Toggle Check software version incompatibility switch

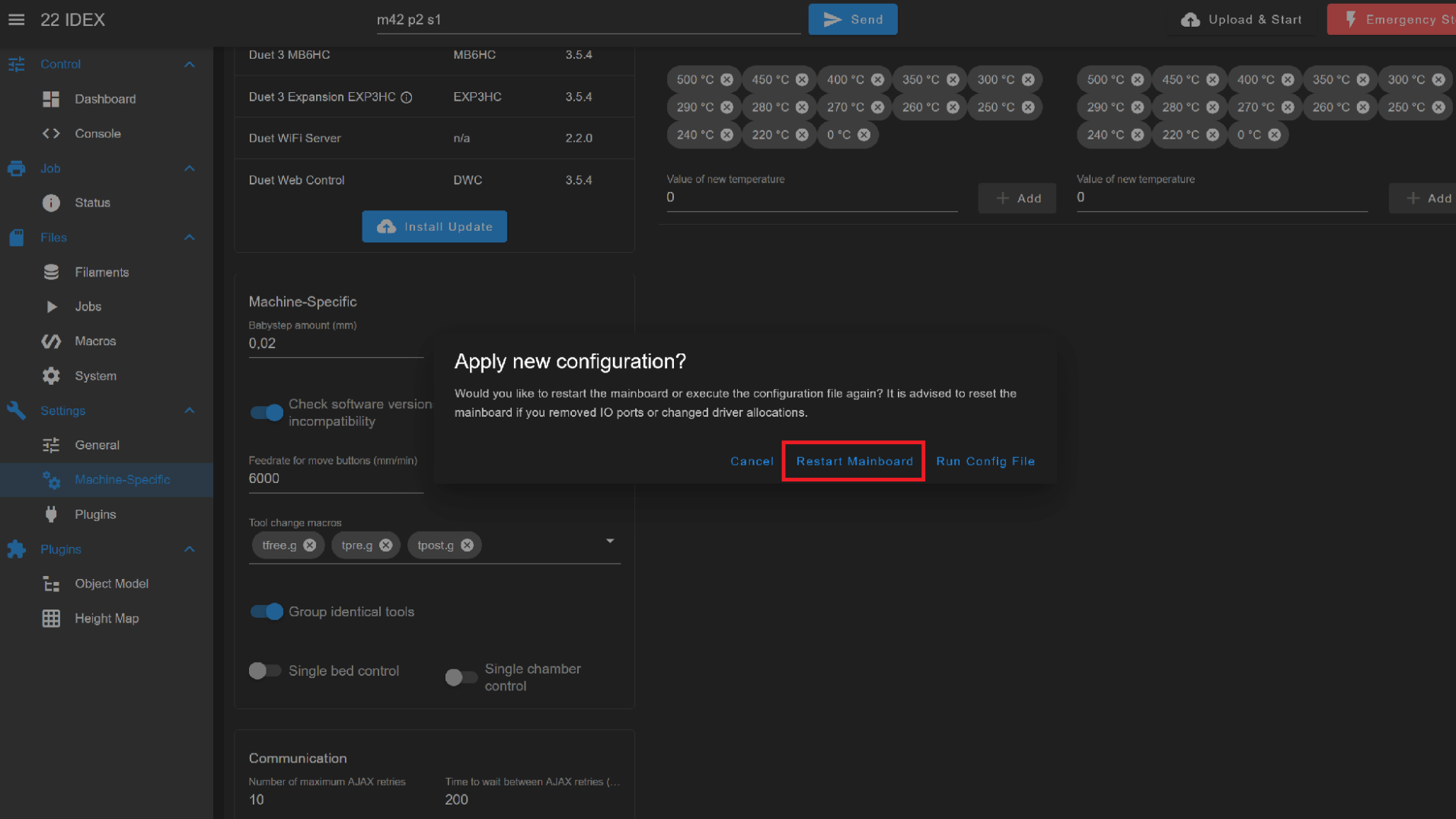tap(267, 413)
